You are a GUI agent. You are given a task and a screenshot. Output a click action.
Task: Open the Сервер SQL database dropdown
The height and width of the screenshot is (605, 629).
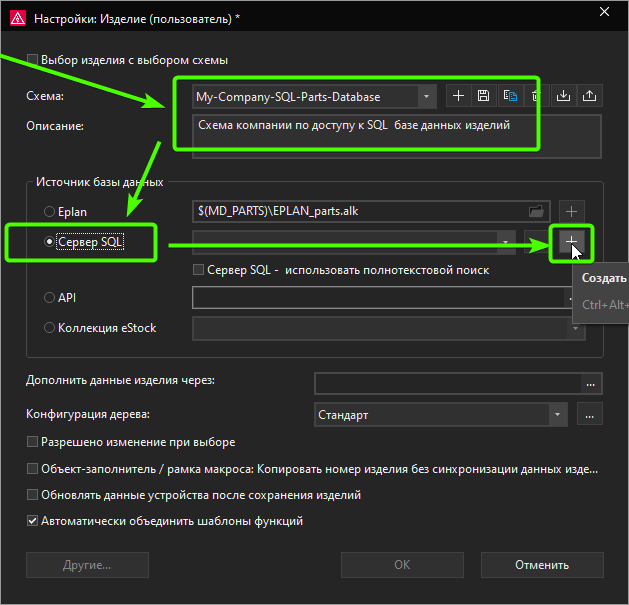click(505, 242)
